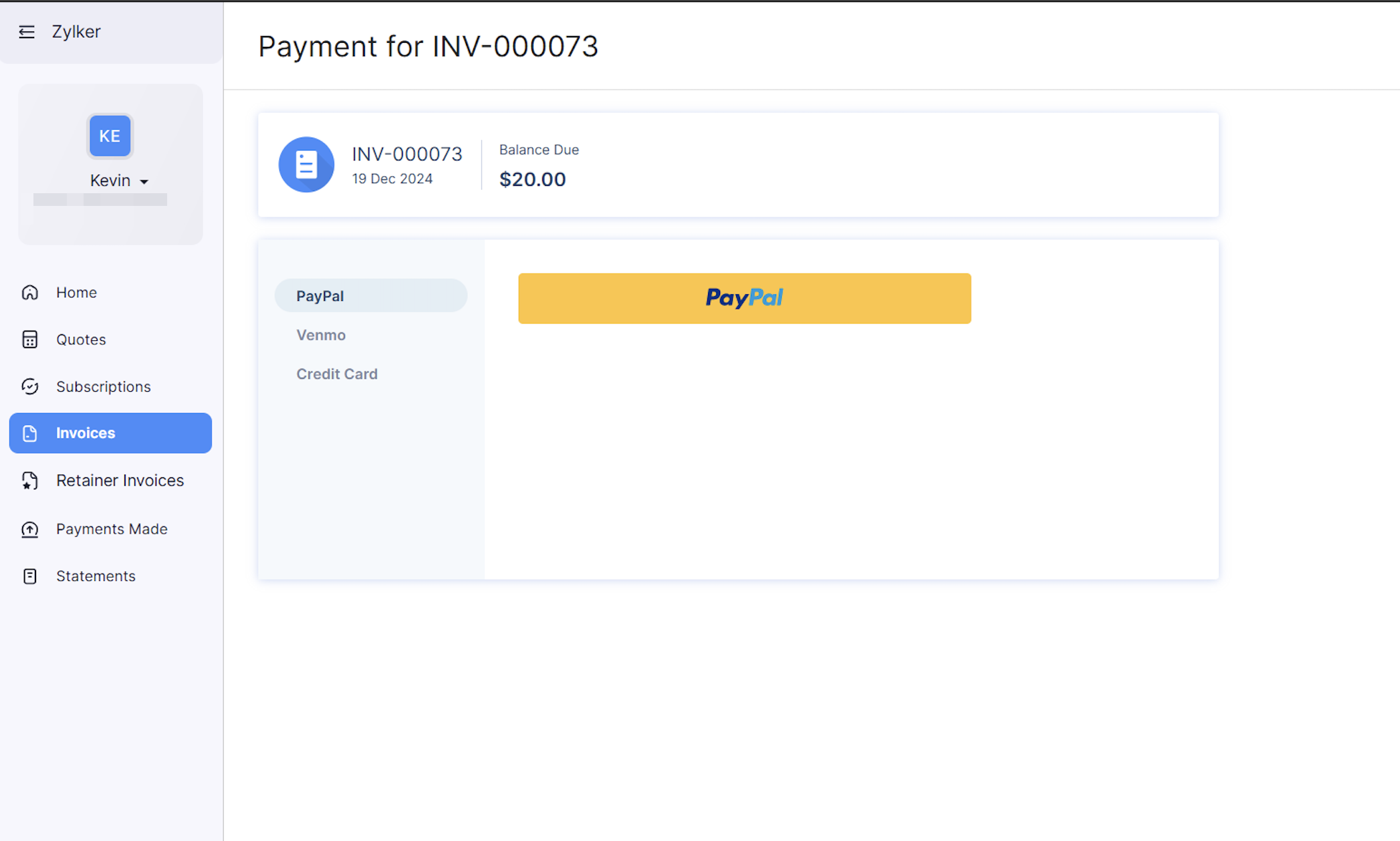Viewport: 1400px width, 841px height.
Task: Collapse the sidebar using the top-left icon
Action: [x=27, y=31]
